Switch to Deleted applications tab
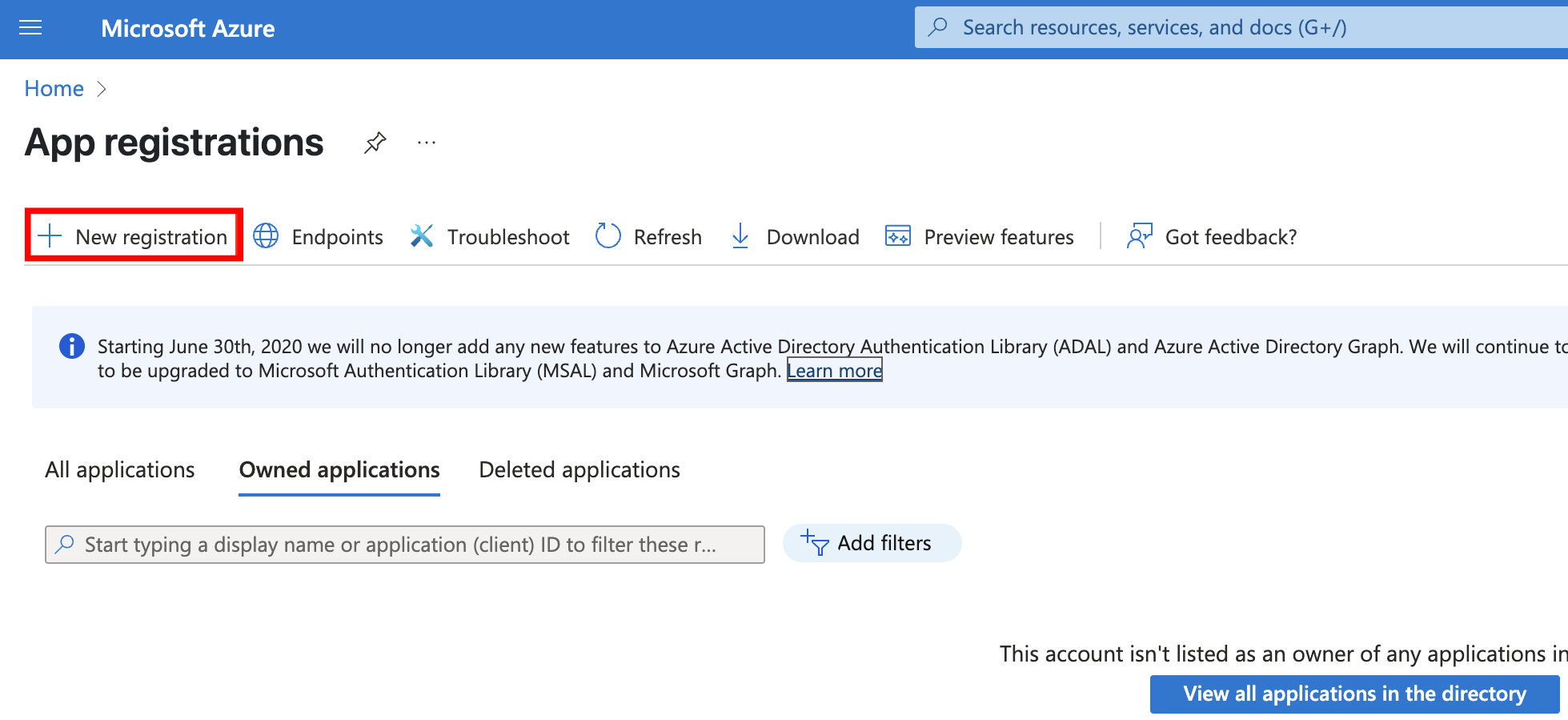This screenshot has width=1568, height=720. coord(579,469)
